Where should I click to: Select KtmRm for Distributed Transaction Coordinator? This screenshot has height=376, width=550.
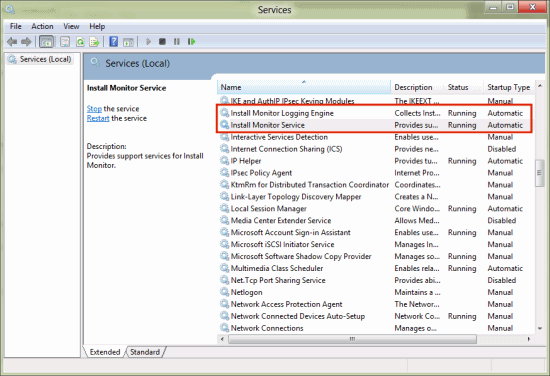(309, 184)
